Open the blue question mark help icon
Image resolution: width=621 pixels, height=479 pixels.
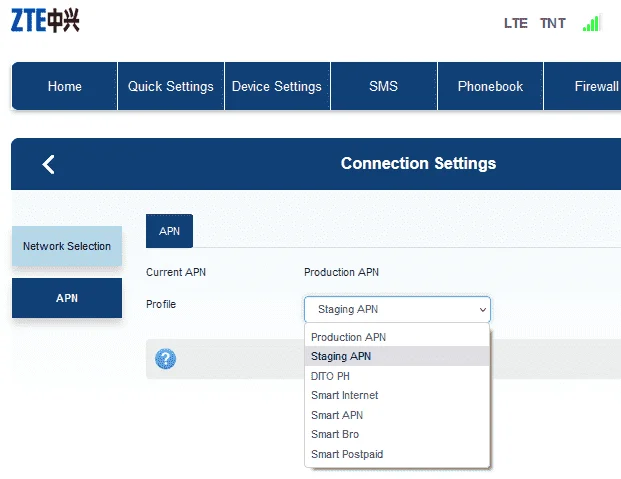click(x=165, y=359)
